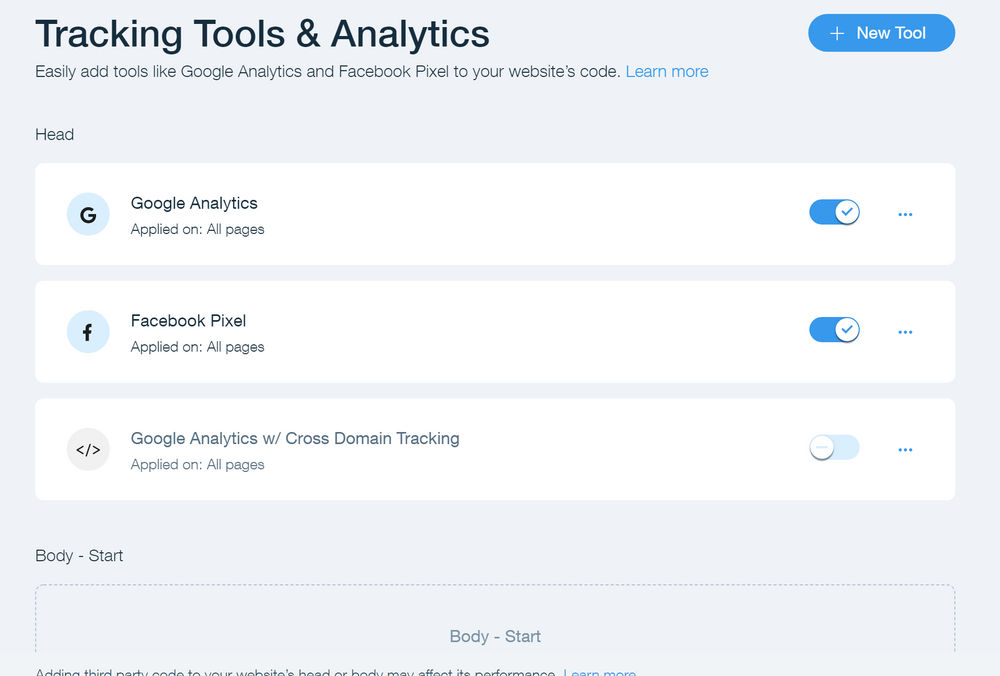Click the Tracking Tools & Analytics heading
The width and height of the screenshot is (1000, 676).
262,34
